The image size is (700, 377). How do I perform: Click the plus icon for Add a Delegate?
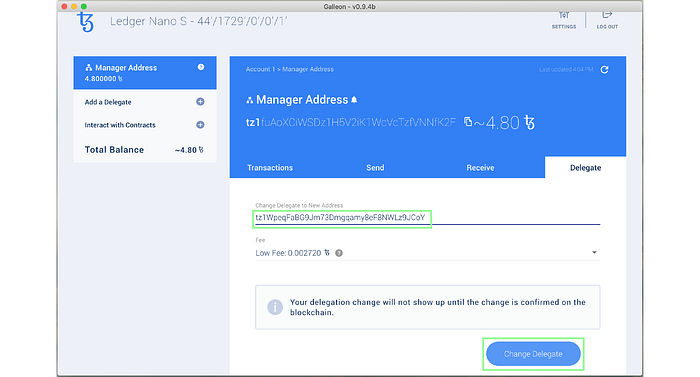(x=200, y=102)
